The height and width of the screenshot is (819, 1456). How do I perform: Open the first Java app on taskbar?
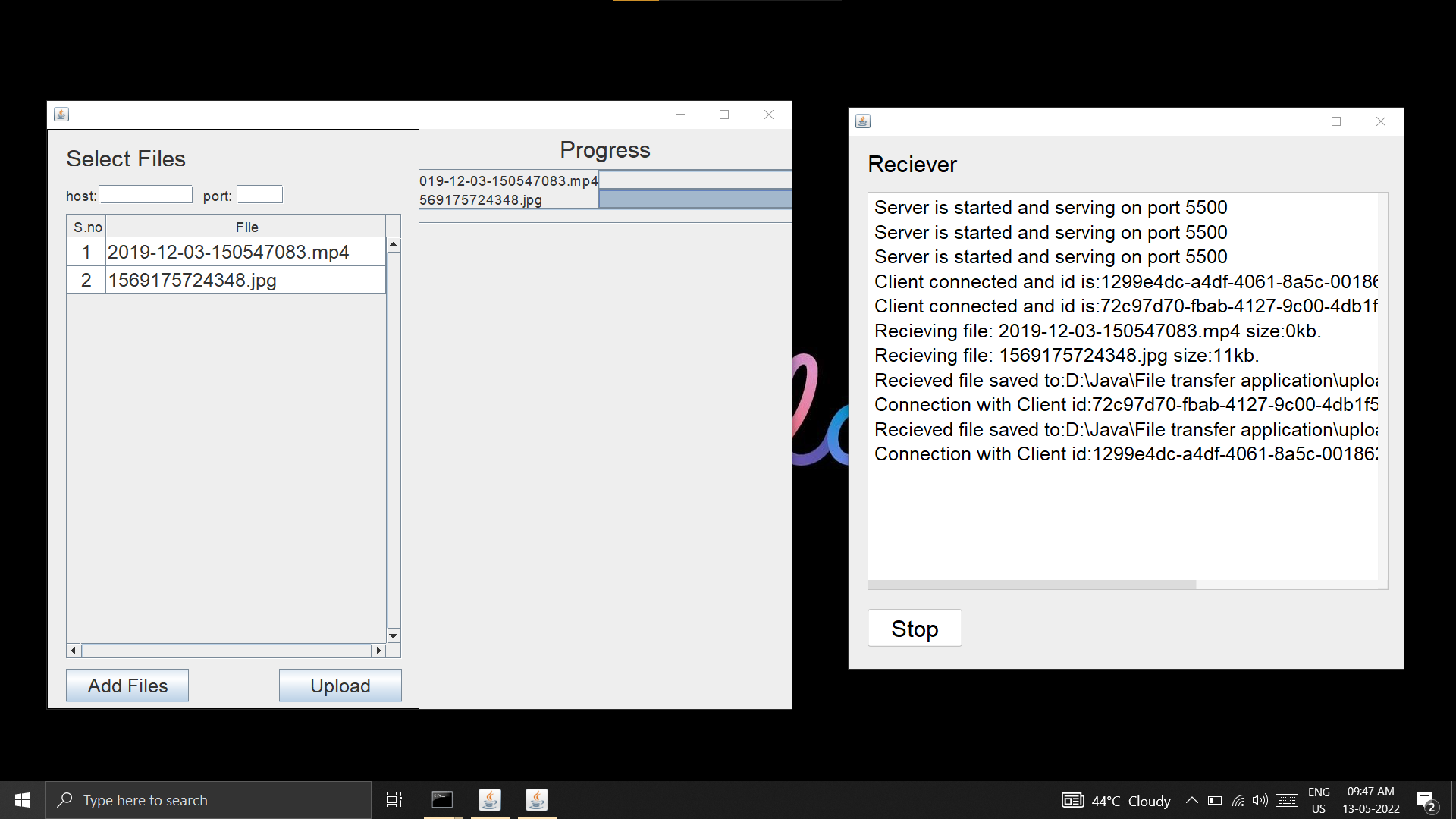(x=490, y=800)
